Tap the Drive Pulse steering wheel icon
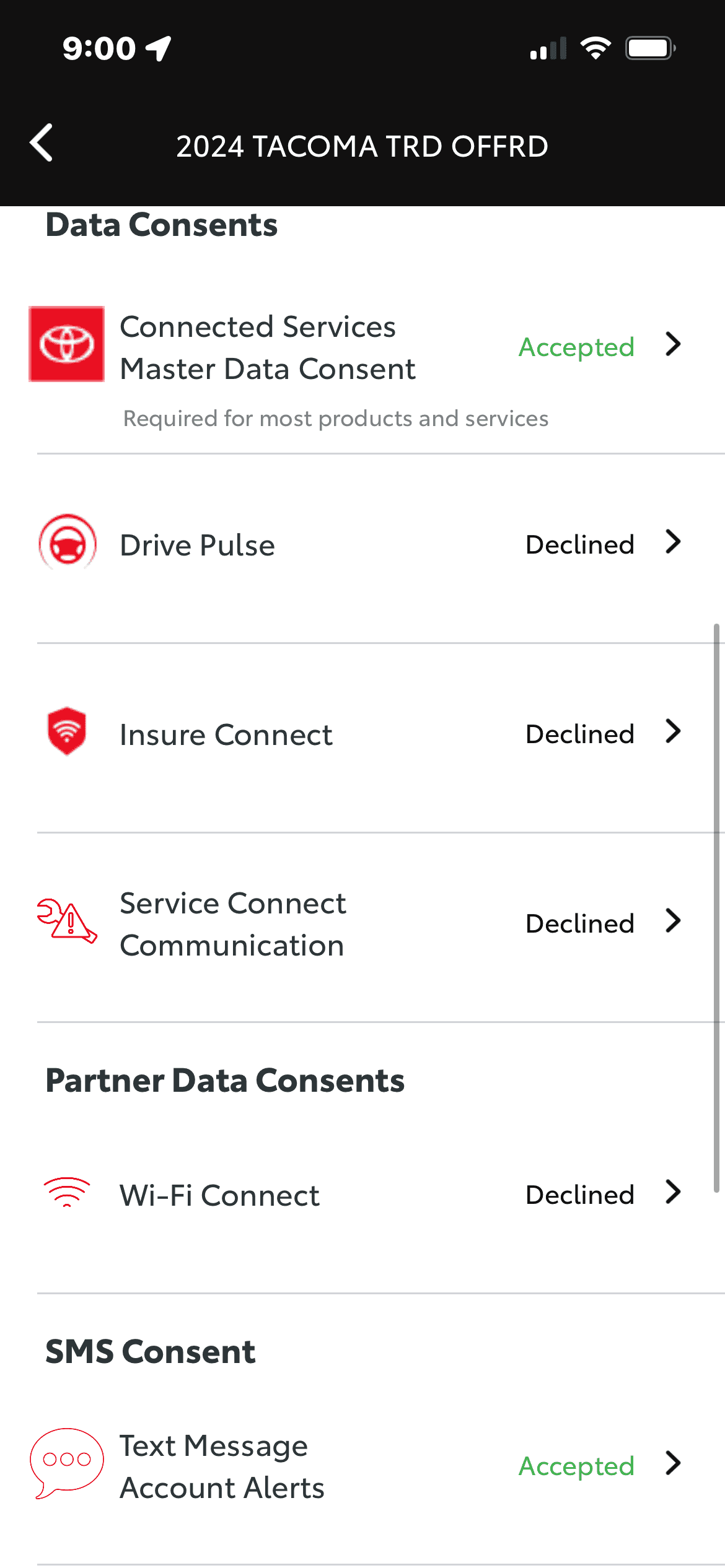725x1568 pixels. (x=68, y=542)
